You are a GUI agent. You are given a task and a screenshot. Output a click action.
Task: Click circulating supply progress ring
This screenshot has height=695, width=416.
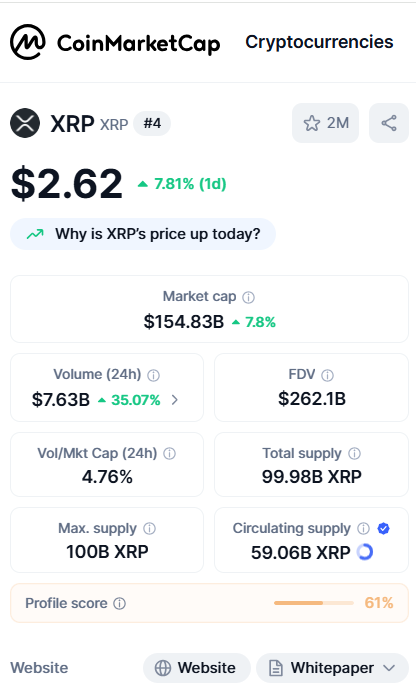click(365, 552)
